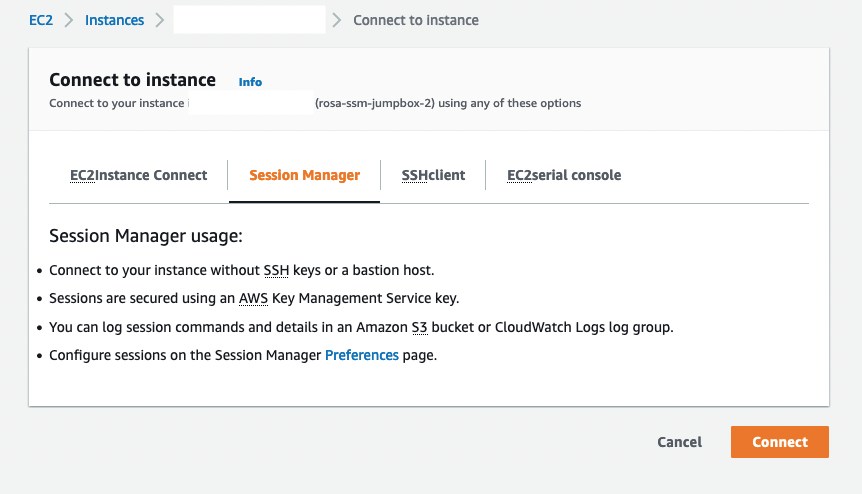Select the Session Manager tab
The width and height of the screenshot is (862, 494).
305,175
